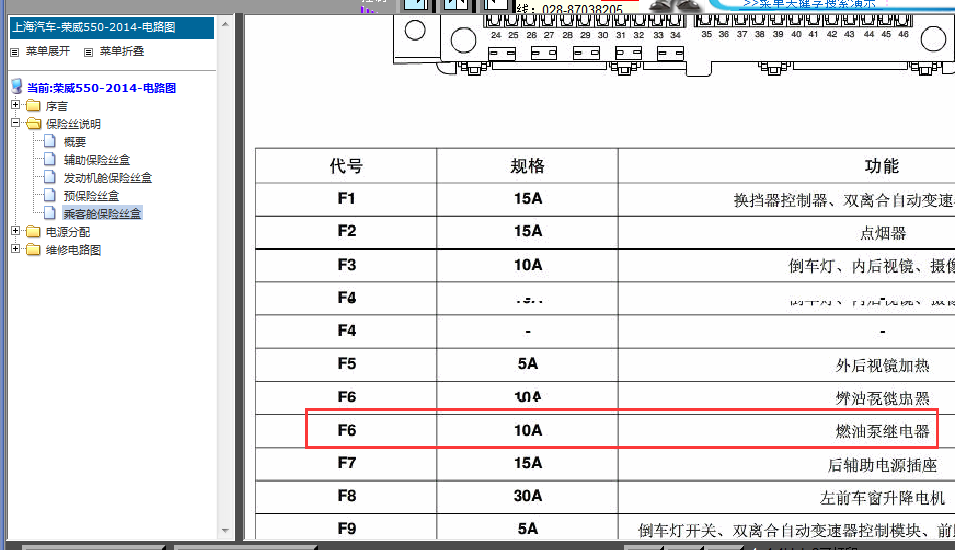Click the F5 code cell
955x550 pixels.
click(346, 364)
